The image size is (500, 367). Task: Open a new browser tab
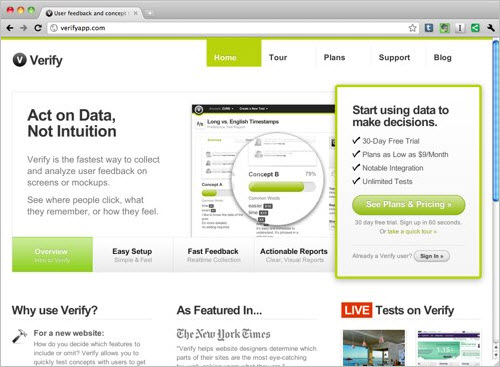[150, 13]
